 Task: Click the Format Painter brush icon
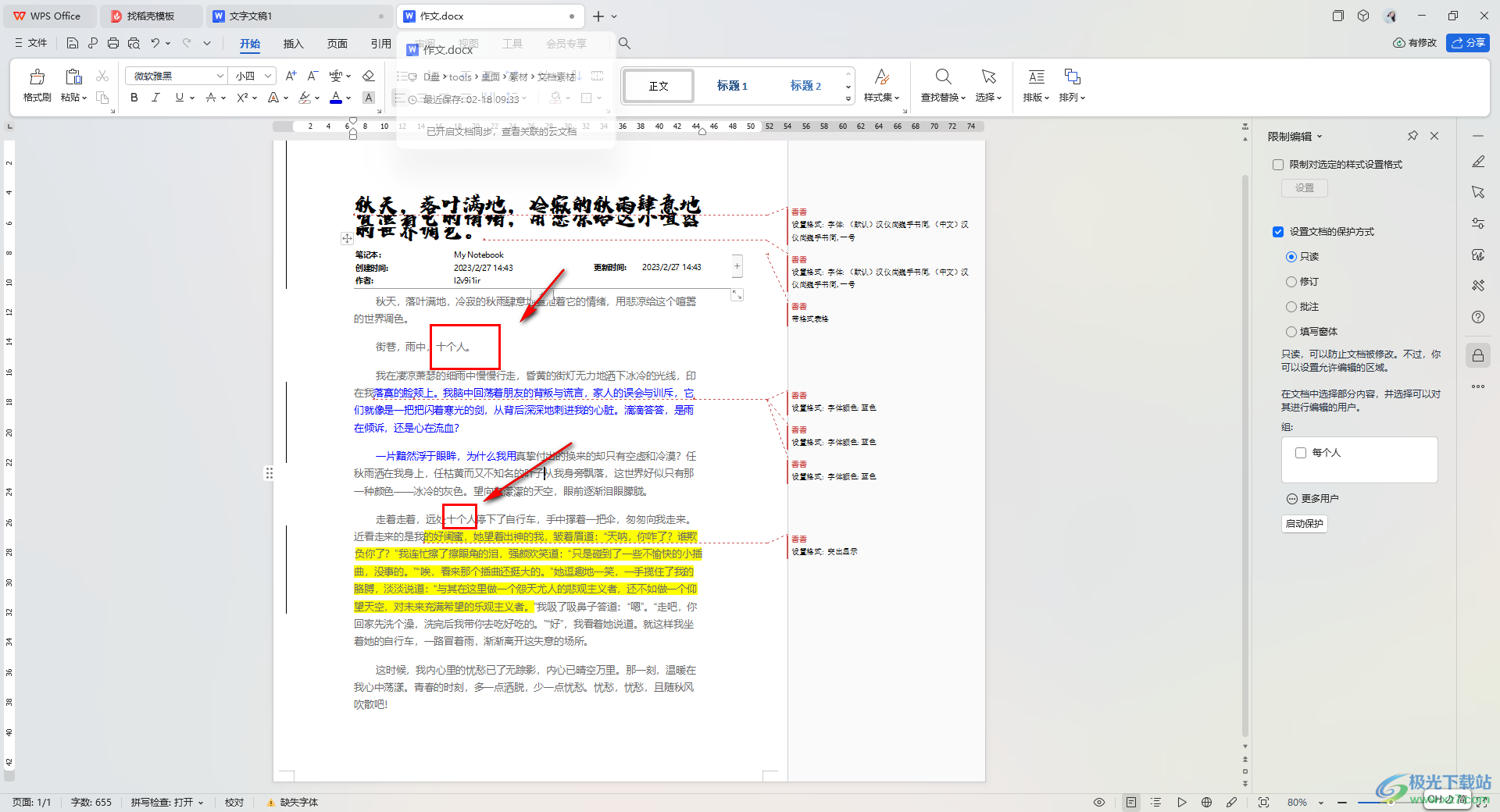(37, 77)
